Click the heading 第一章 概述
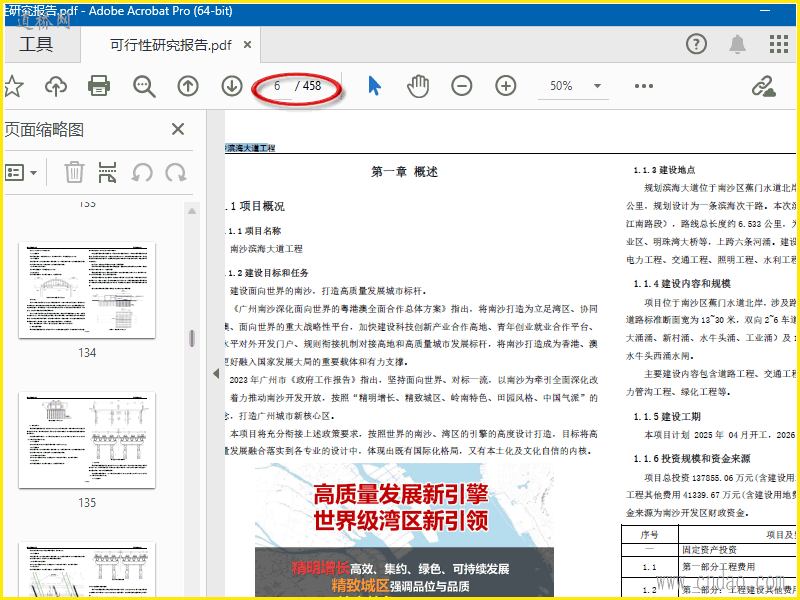800x600 pixels. pyautogui.click(x=405, y=172)
